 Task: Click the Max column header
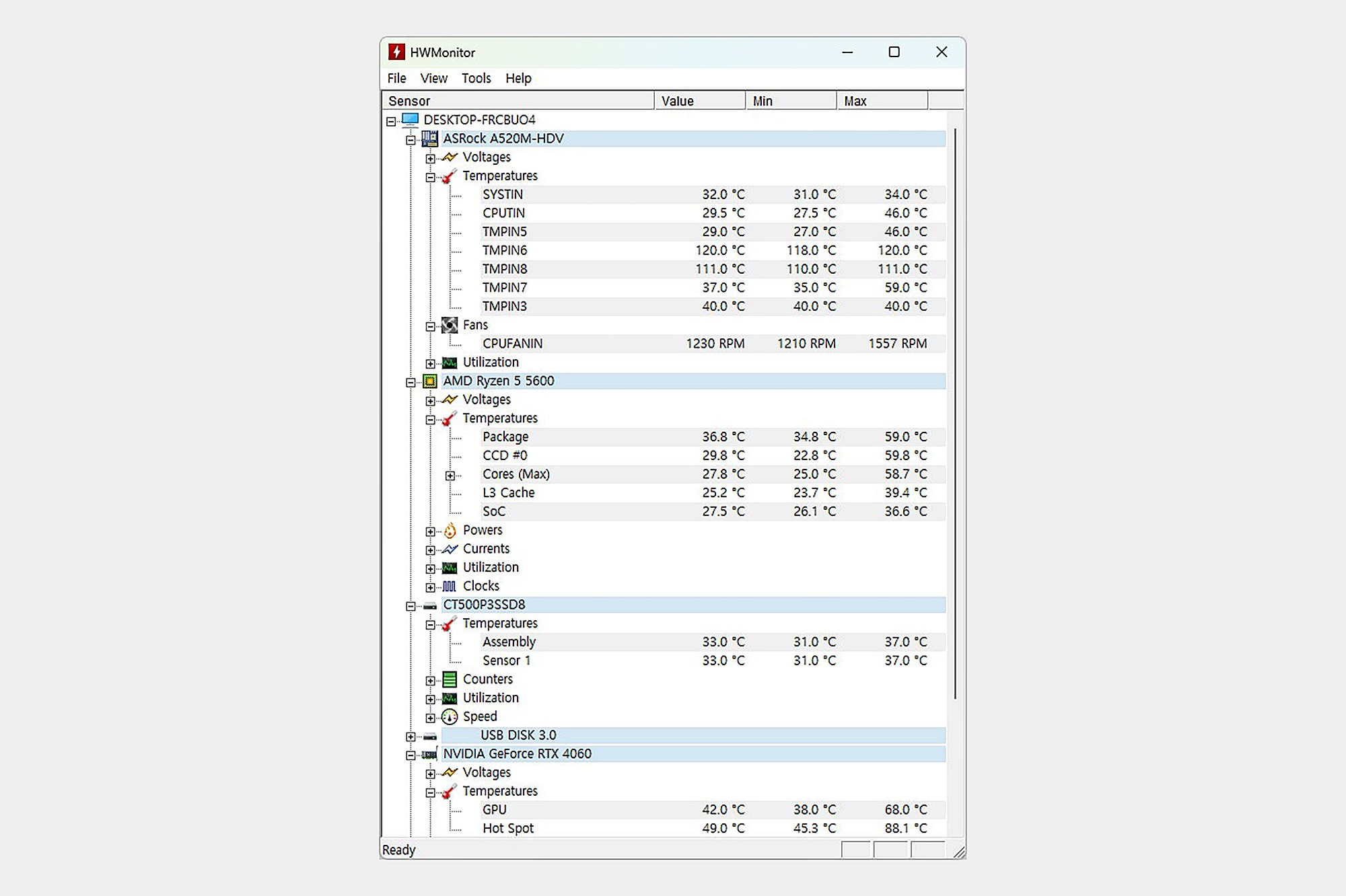[882, 101]
